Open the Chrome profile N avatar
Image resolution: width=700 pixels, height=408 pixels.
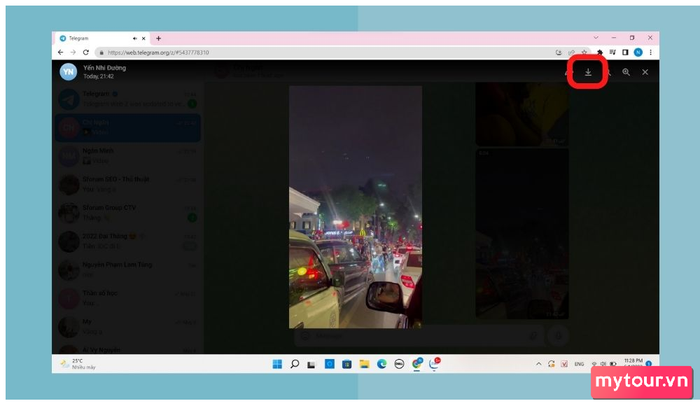point(638,52)
